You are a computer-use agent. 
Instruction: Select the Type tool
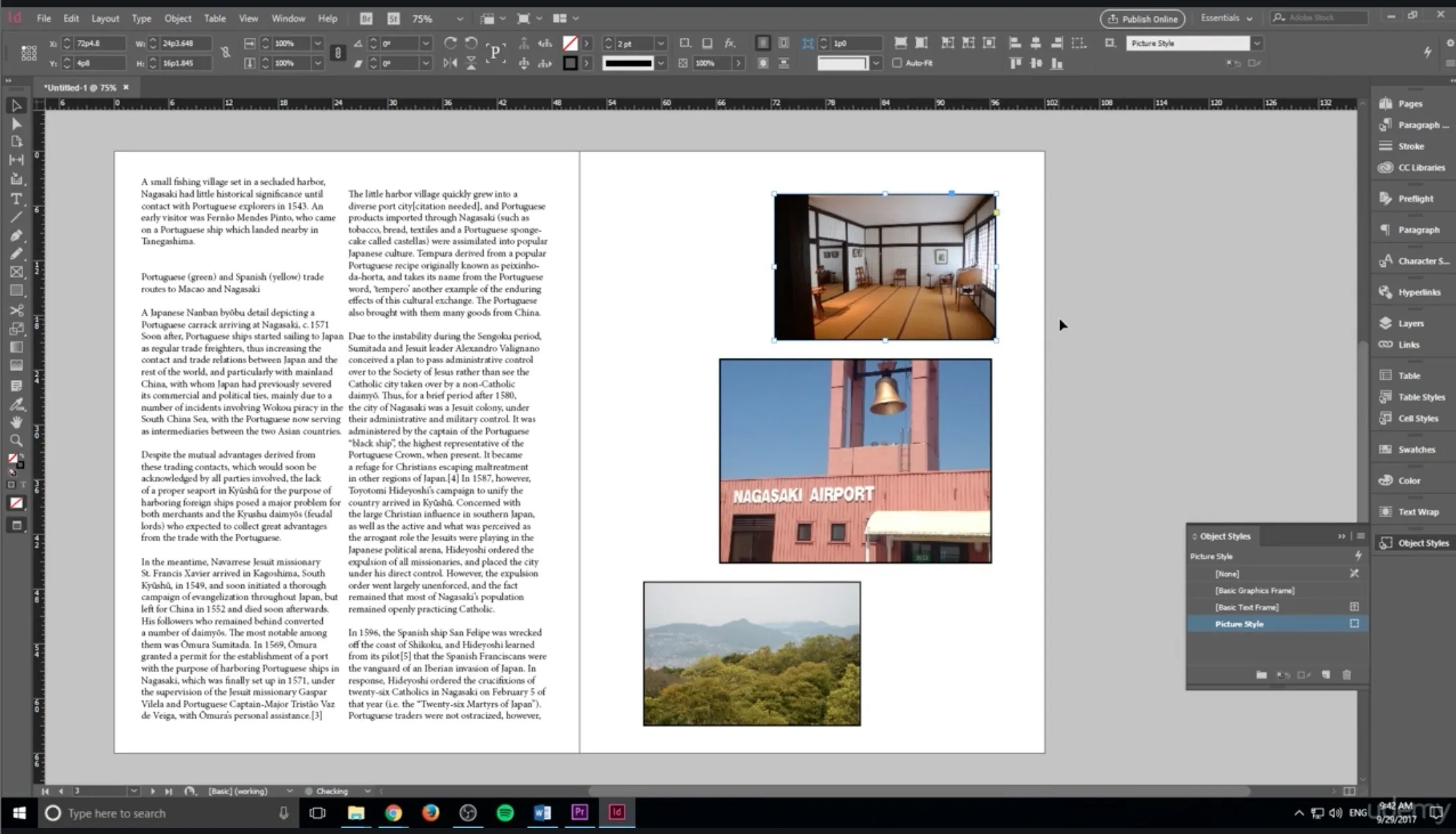click(17, 199)
